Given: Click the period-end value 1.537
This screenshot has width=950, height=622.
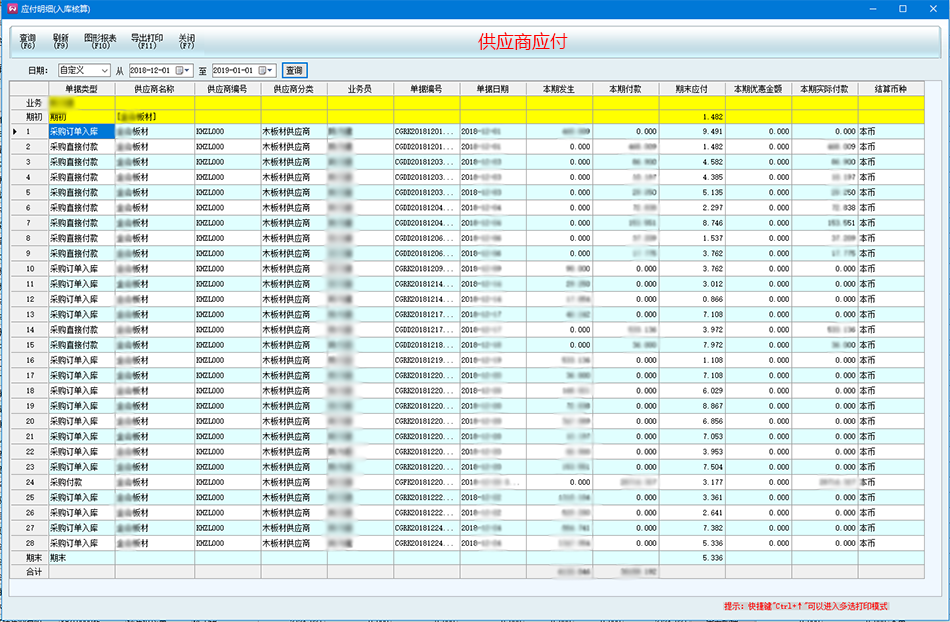Looking at the screenshot, I should (713, 238).
